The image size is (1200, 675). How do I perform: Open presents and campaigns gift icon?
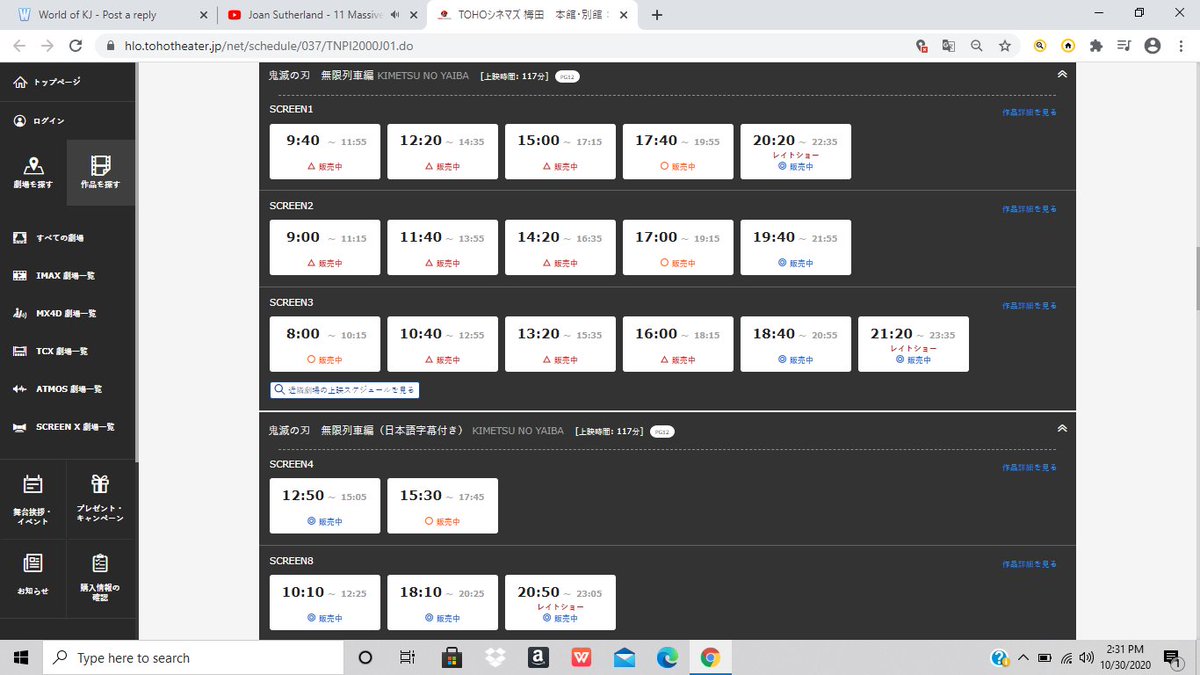click(x=100, y=485)
